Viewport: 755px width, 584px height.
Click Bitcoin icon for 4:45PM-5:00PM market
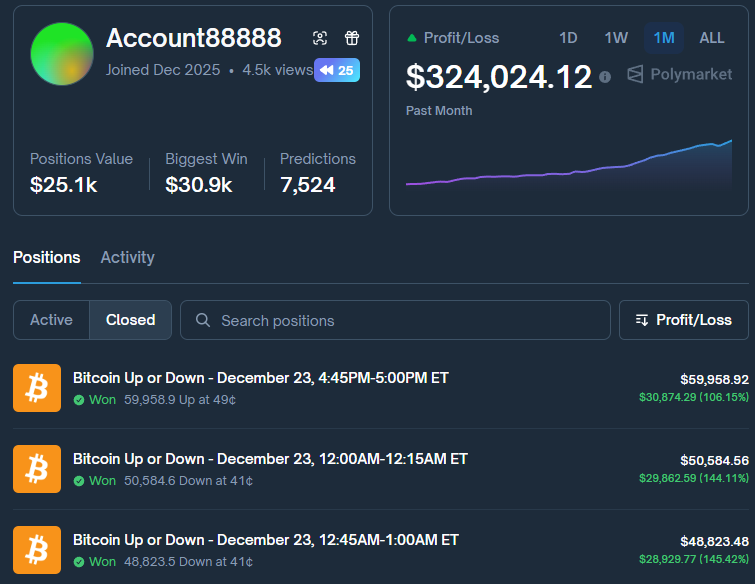click(x=37, y=388)
